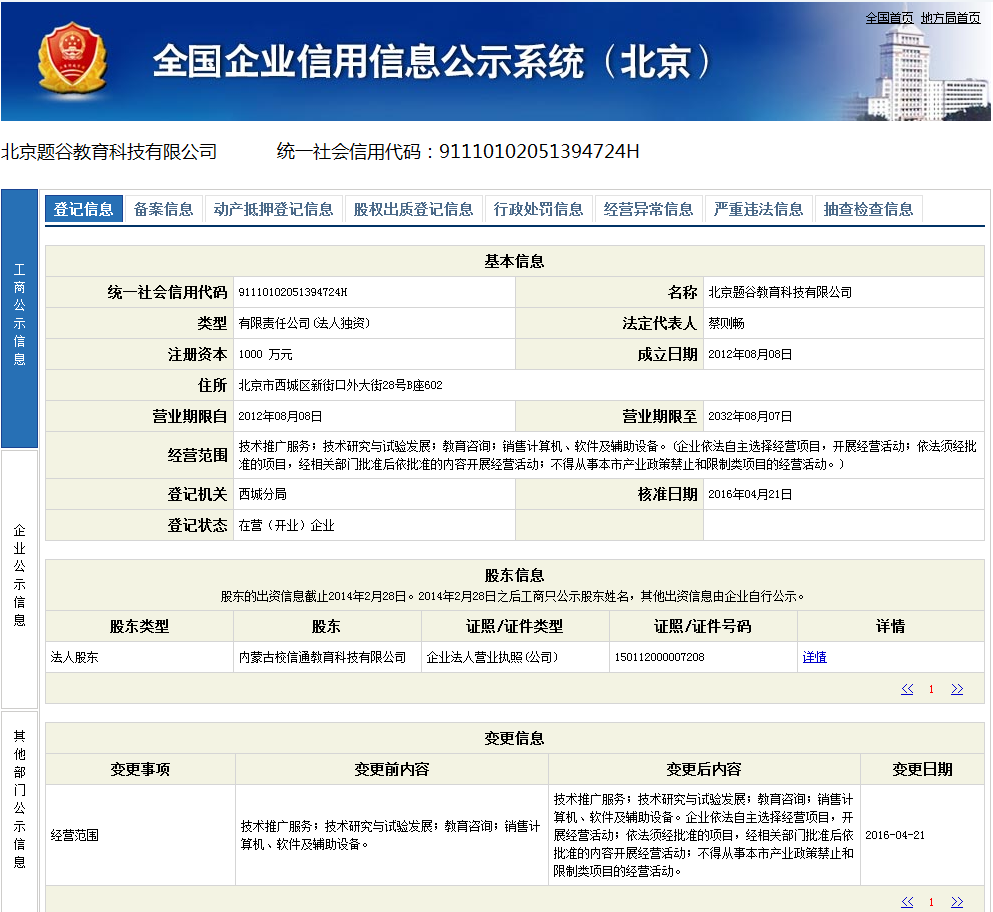Go to previous page in shareholder list
993x912 pixels.
click(x=907, y=689)
